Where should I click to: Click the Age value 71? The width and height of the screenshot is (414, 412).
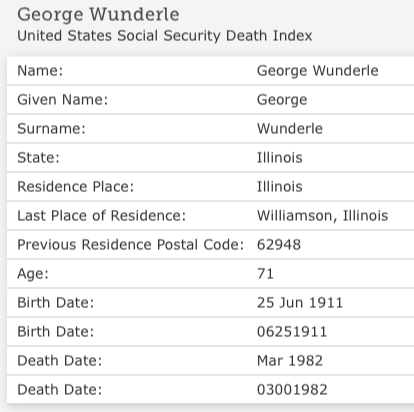265,274
